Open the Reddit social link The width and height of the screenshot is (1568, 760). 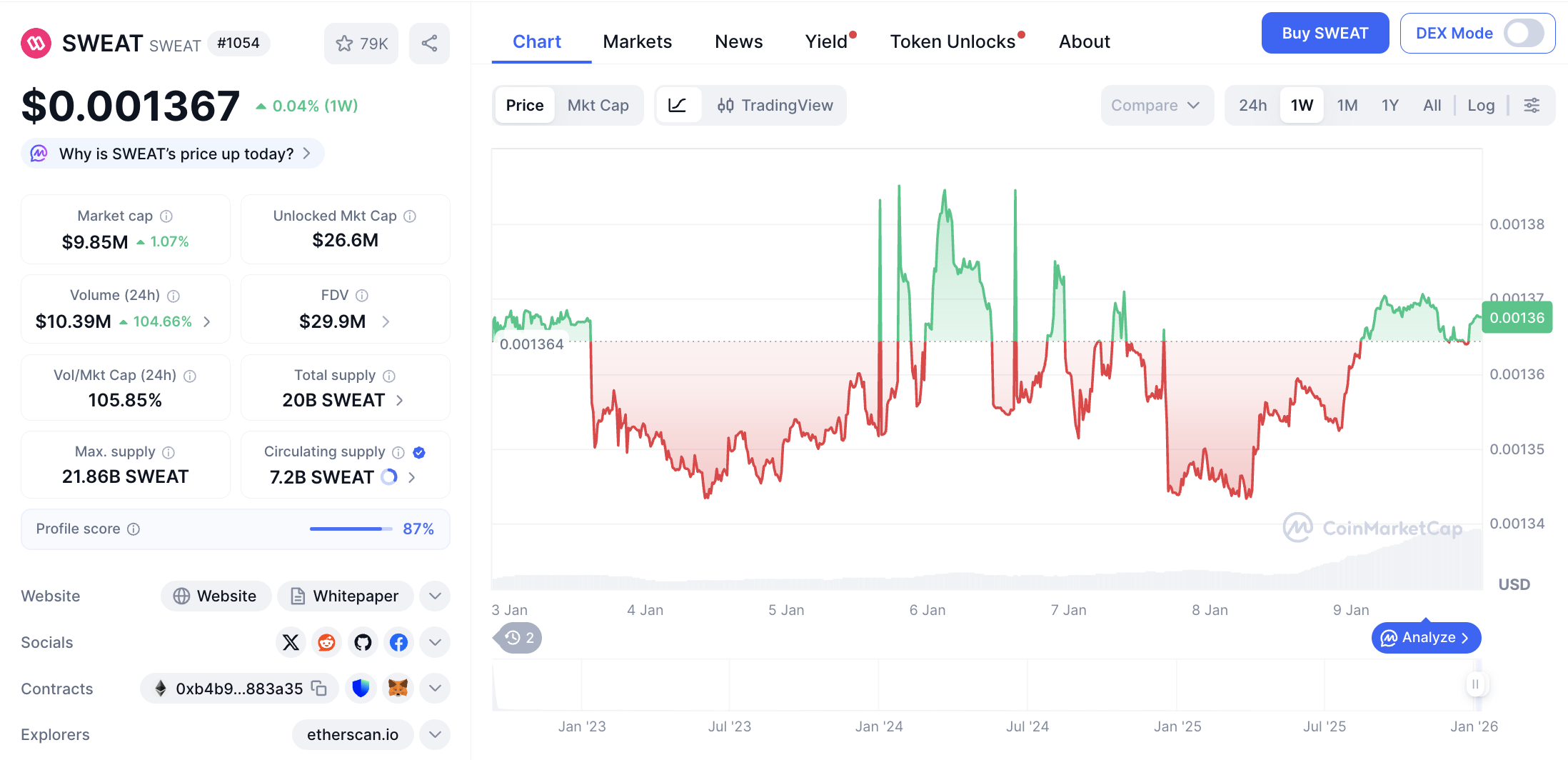[x=326, y=643]
